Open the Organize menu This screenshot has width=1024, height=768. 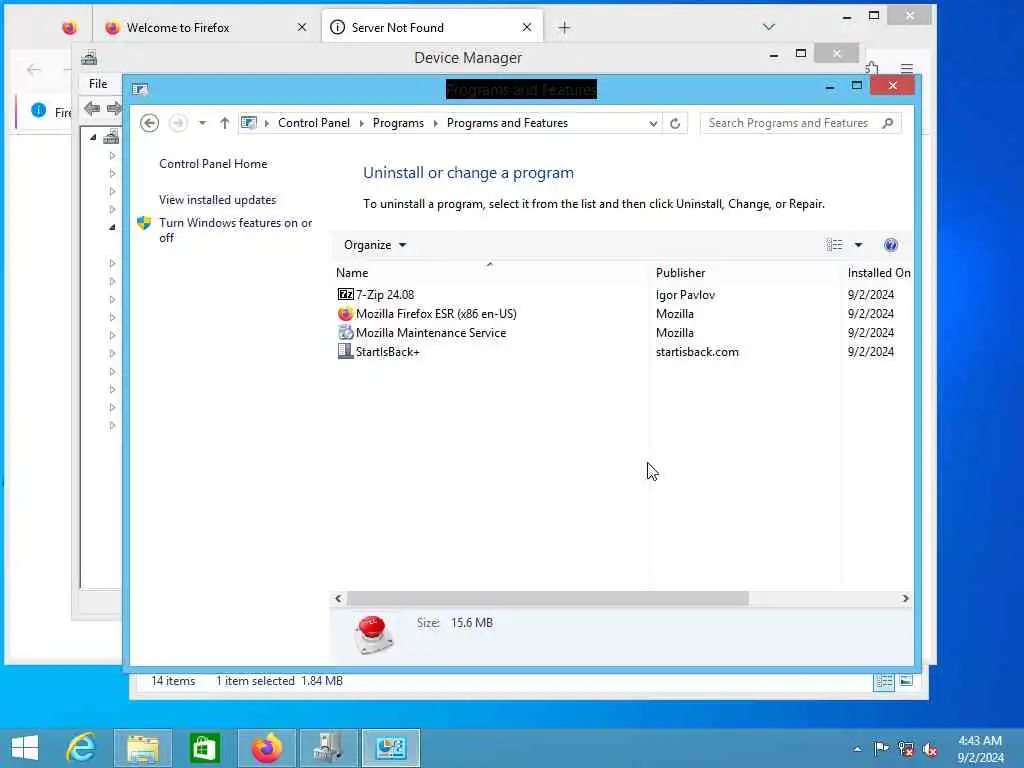[374, 245]
